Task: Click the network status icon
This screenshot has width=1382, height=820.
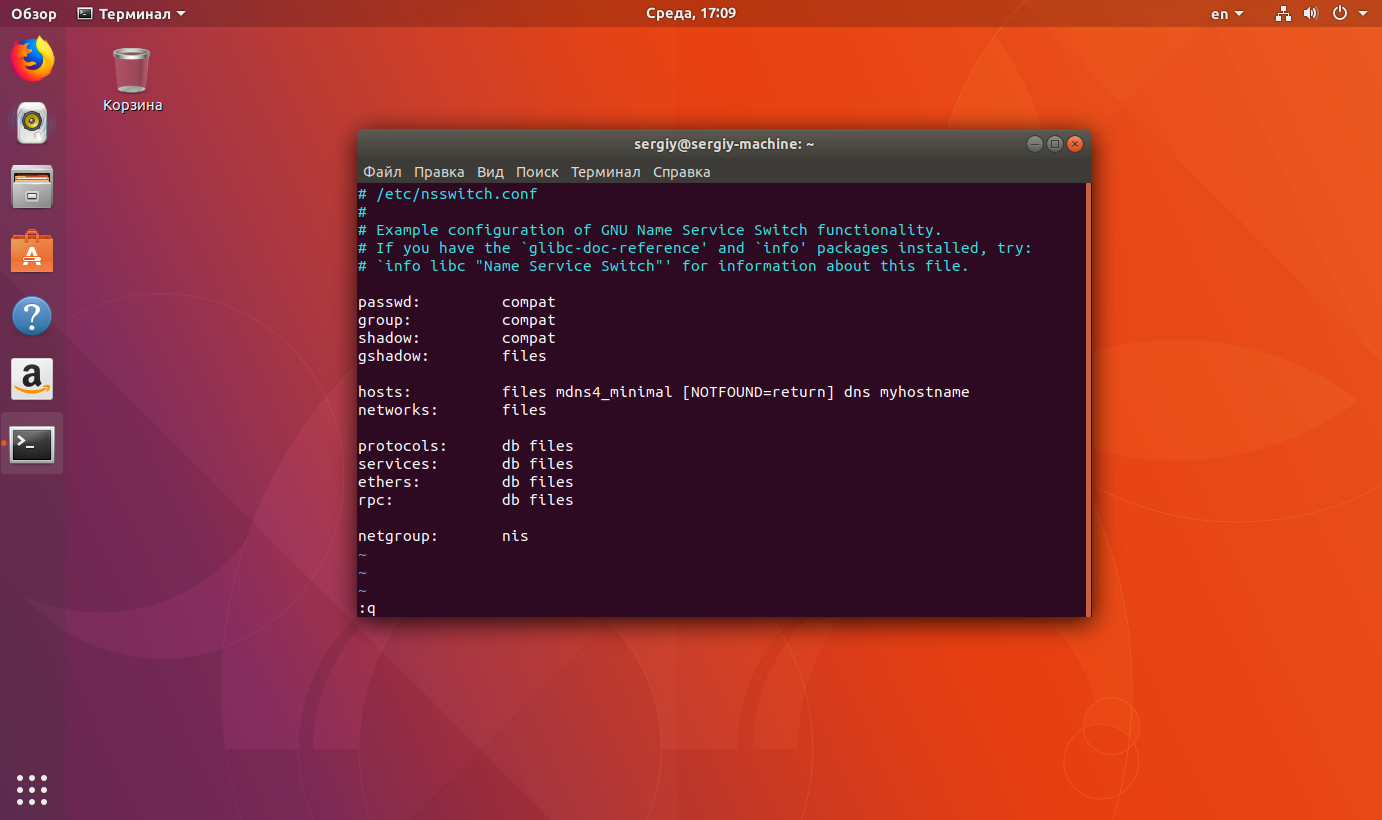Action: click(1284, 14)
